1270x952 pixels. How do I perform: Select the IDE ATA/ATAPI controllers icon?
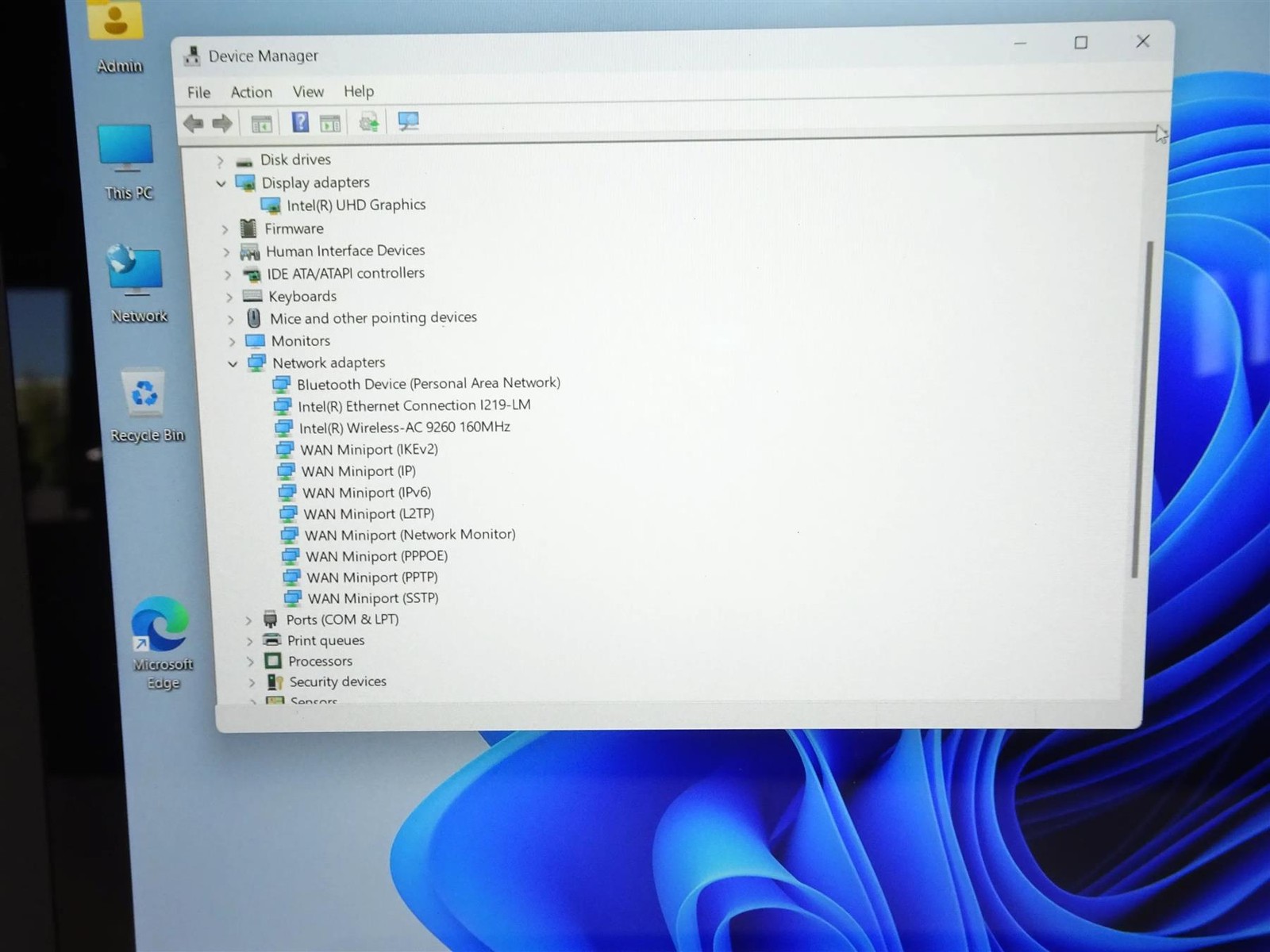coord(252,274)
